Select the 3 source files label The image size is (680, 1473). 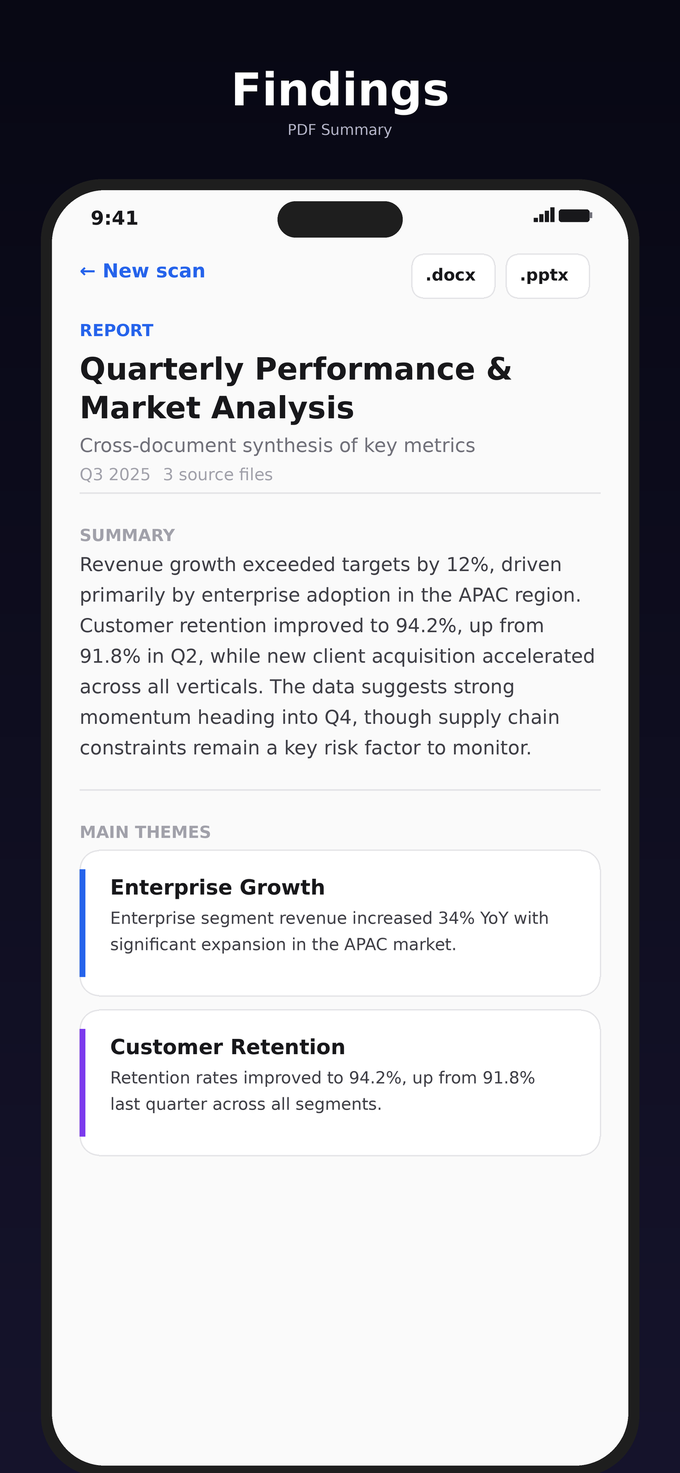218,475
